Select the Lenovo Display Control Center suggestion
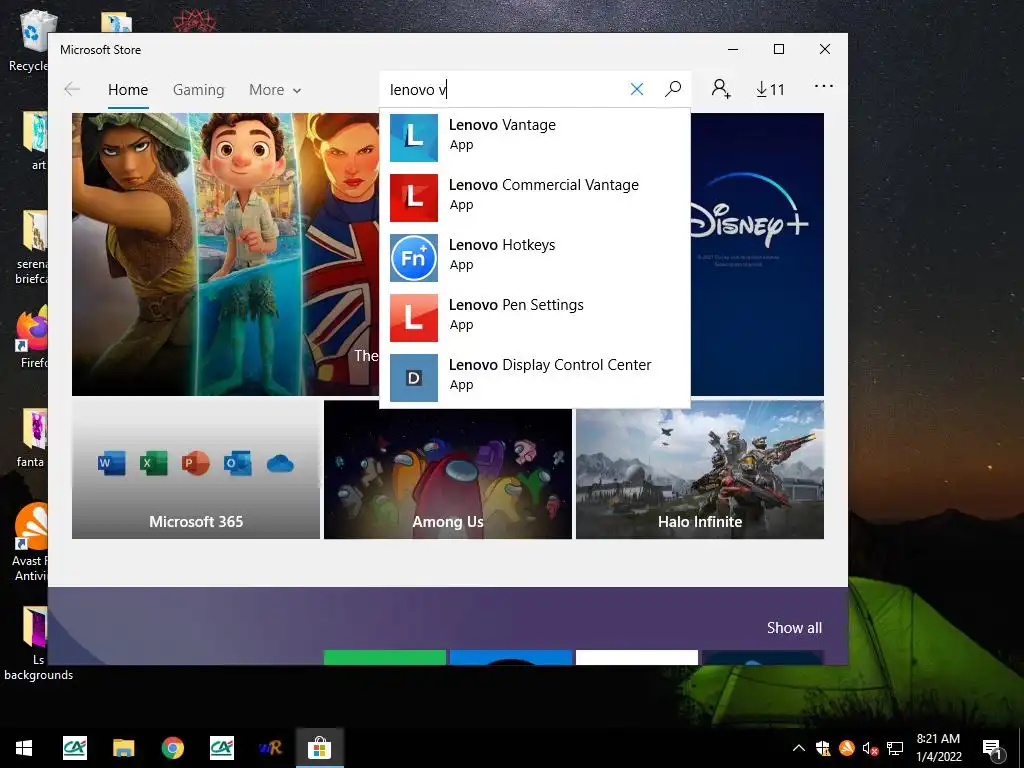Image resolution: width=1024 pixels, height=768 pixels. tap(535, 378)
